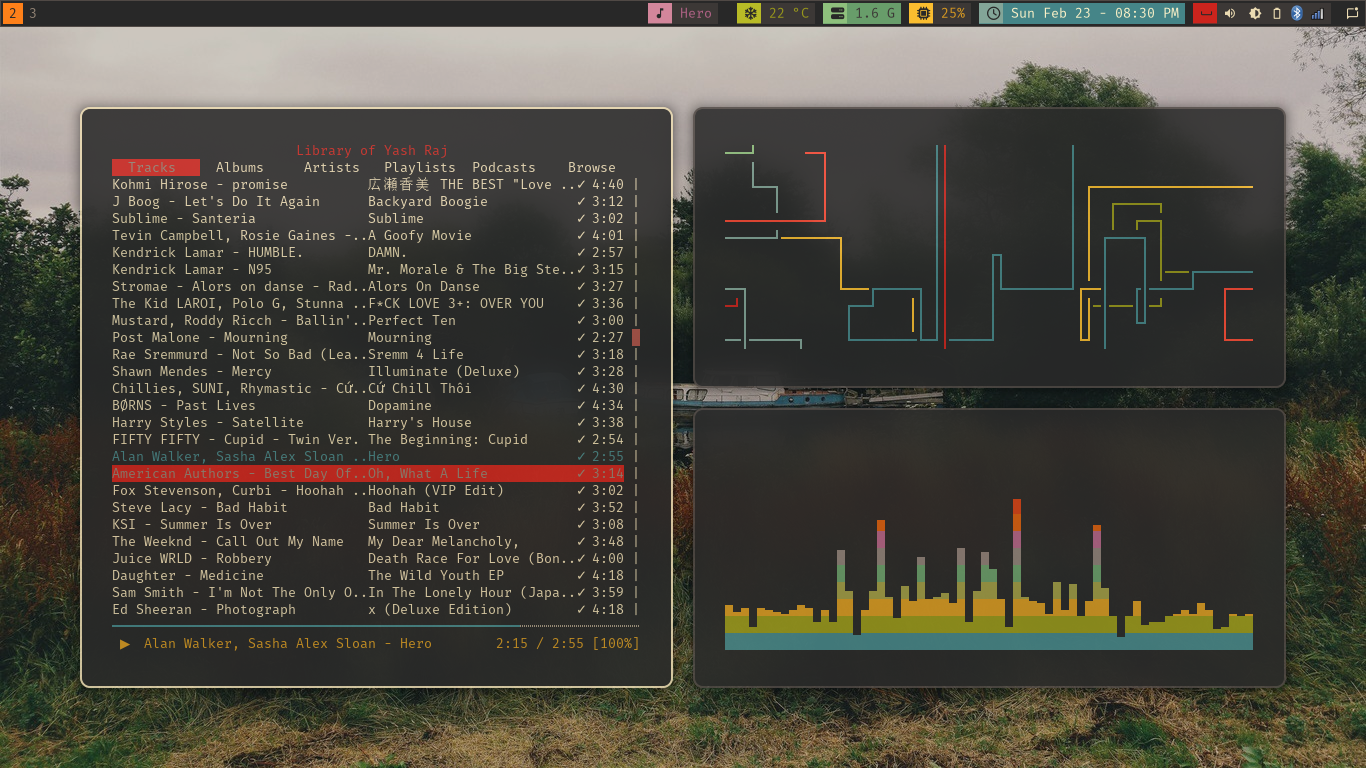This screenshot has width=1366, height=768.
Task: Click 'Hero' now-playing label in top bar
Action: [x=696, y=13]
